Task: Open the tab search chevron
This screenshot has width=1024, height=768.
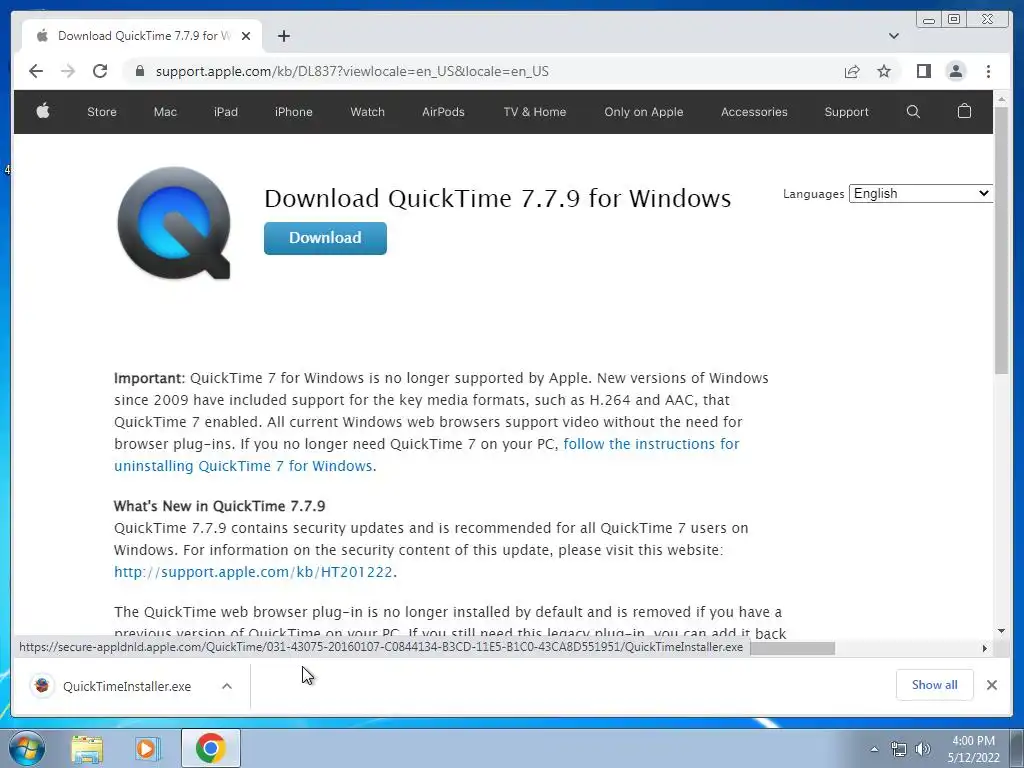Action: (894, 36)
